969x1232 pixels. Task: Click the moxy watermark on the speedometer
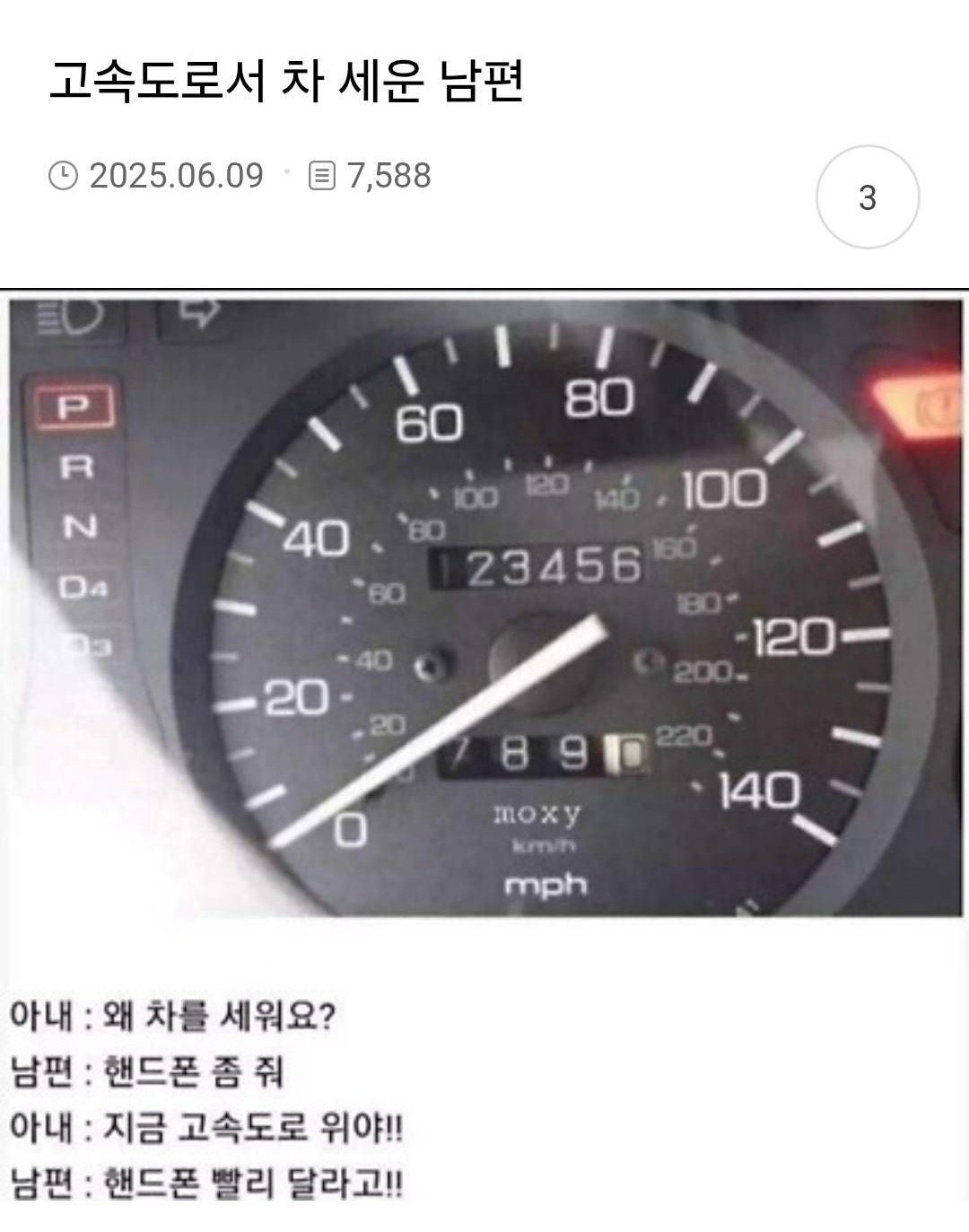(537, 814)
